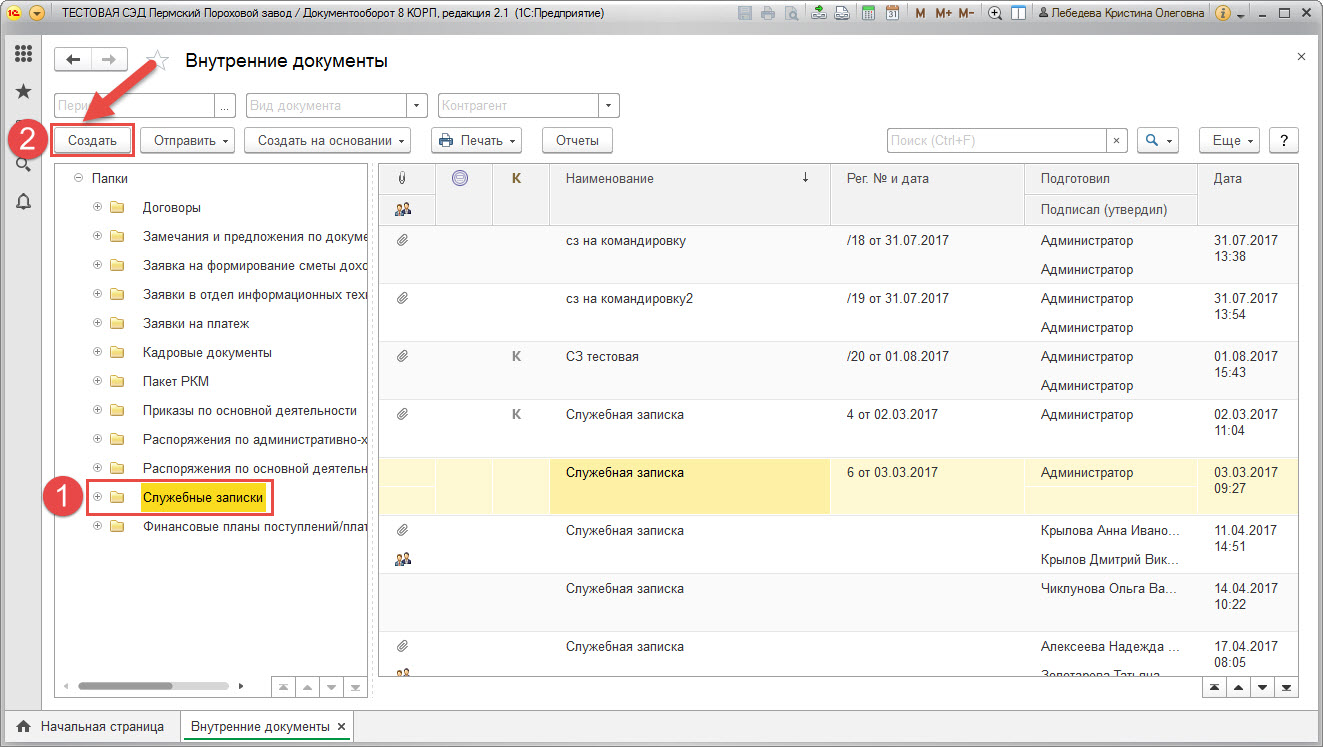Screen dimensions: 1323x747
Task: Click the Период input field
Action: (135, 105)
